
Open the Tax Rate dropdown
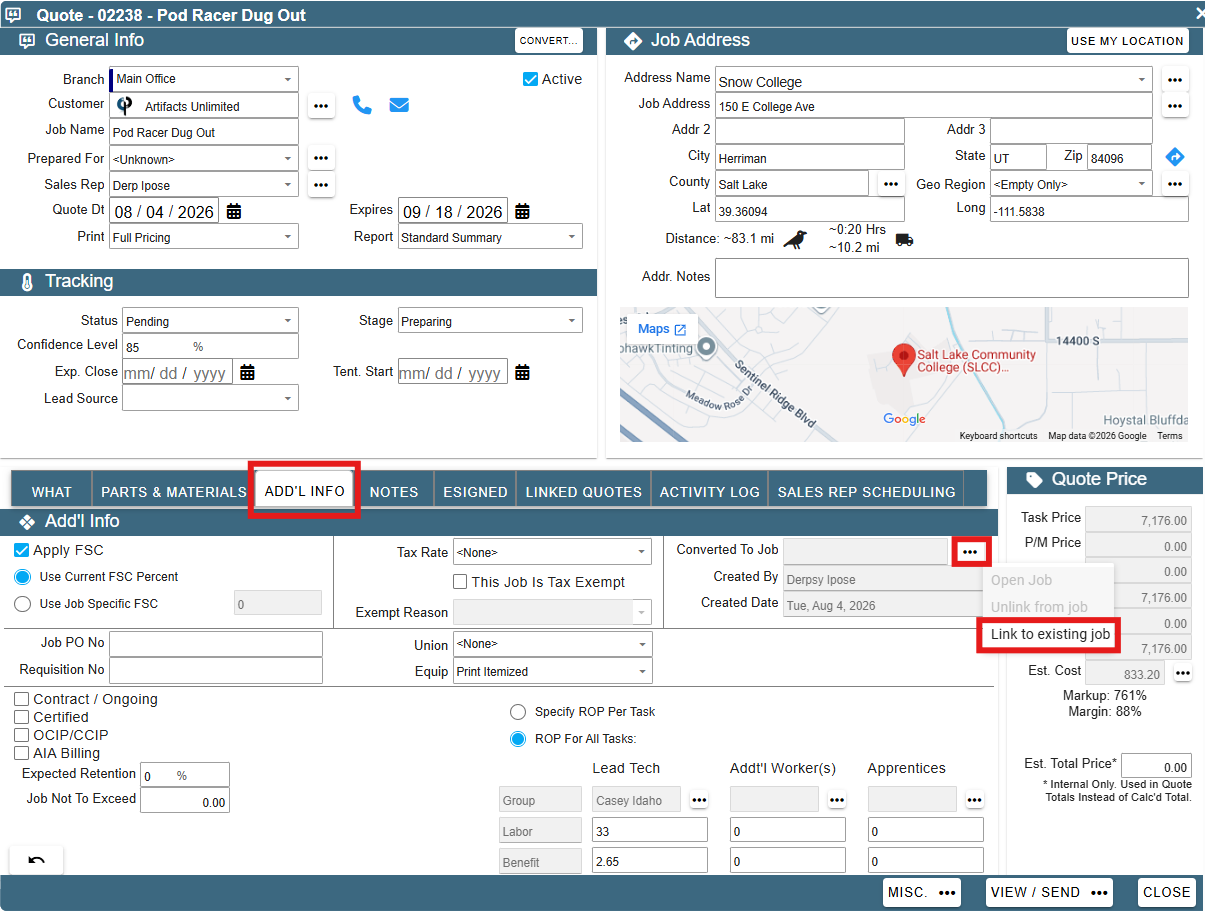[553, 552]
